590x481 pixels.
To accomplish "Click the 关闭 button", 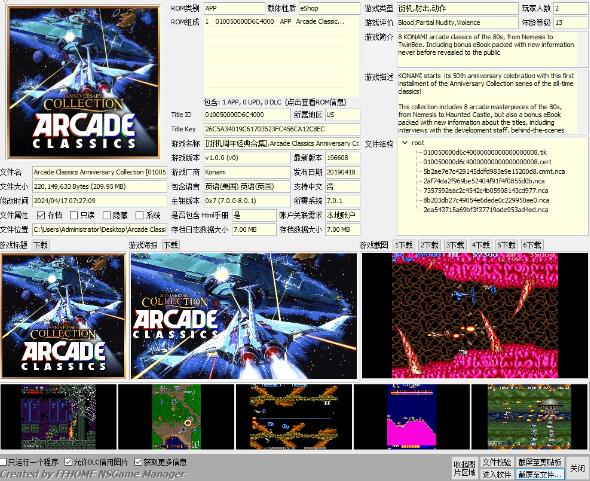I will click(x=577, y=468).
